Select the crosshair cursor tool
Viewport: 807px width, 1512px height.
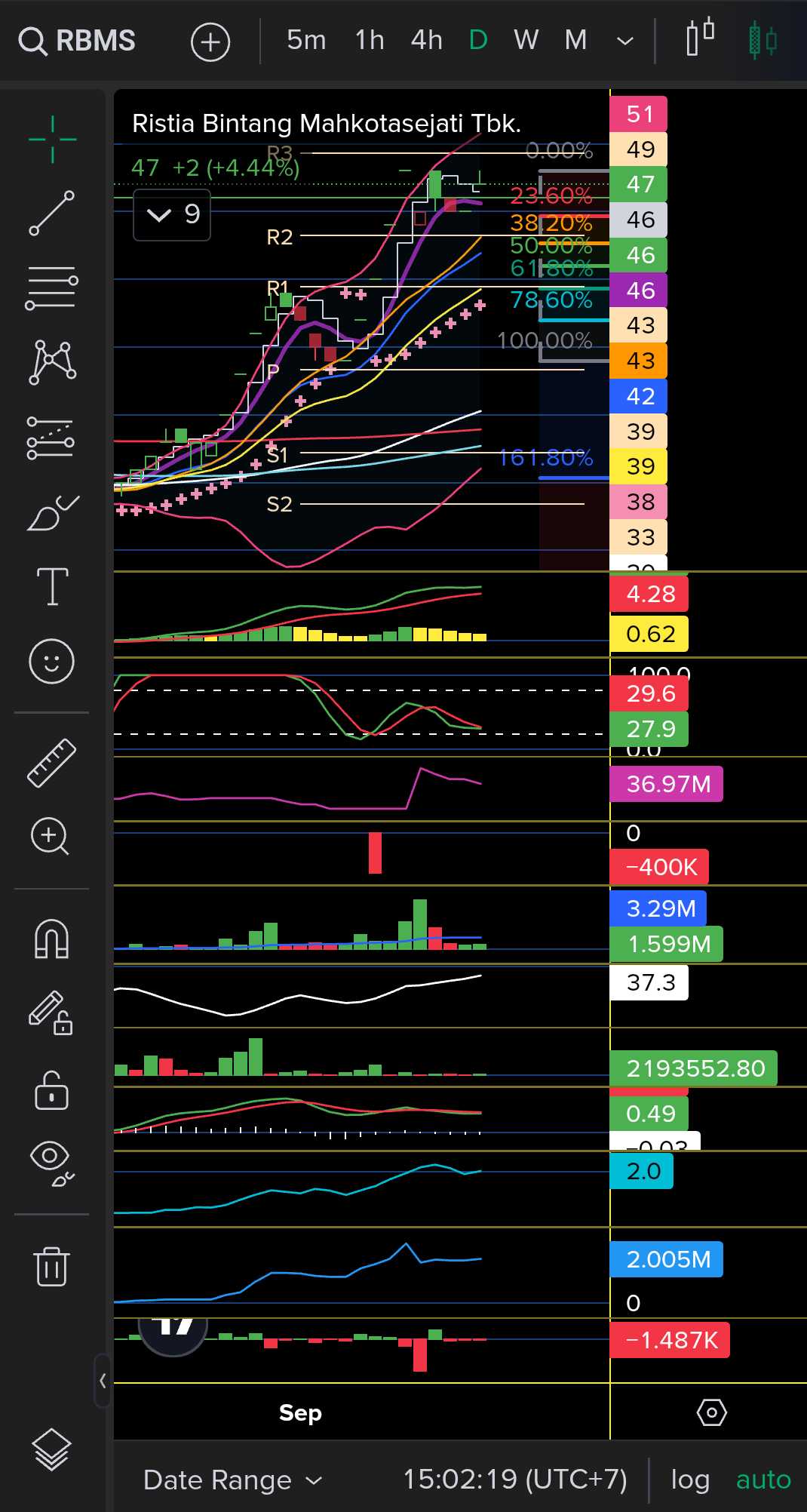coord(52,140)
